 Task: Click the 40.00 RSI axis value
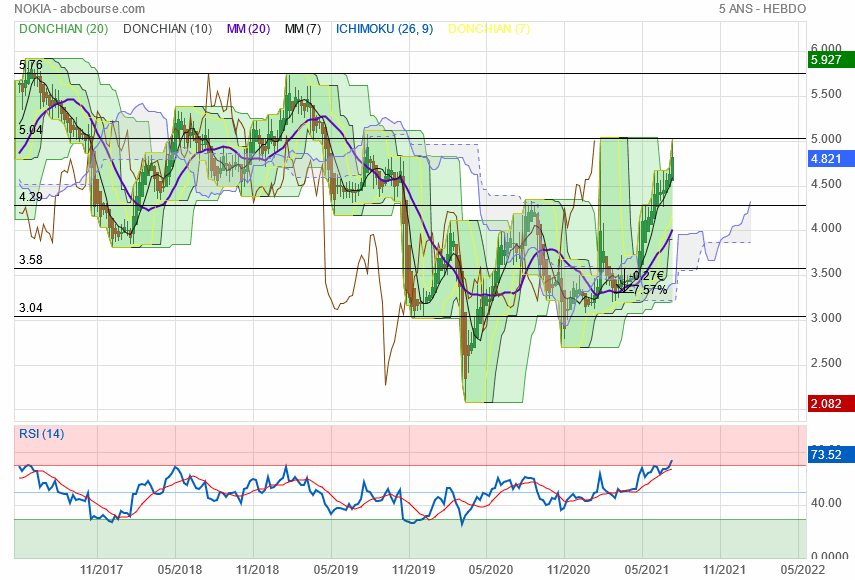tap(826, 503)
